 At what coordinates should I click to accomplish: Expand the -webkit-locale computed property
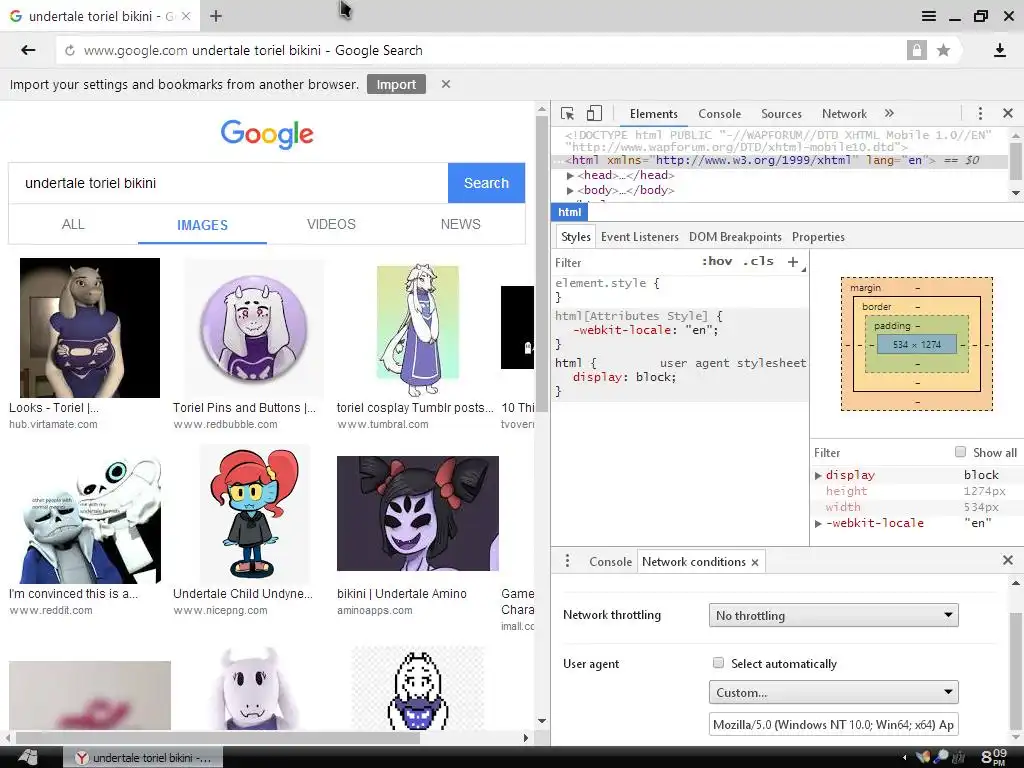(x=818, y=524)
